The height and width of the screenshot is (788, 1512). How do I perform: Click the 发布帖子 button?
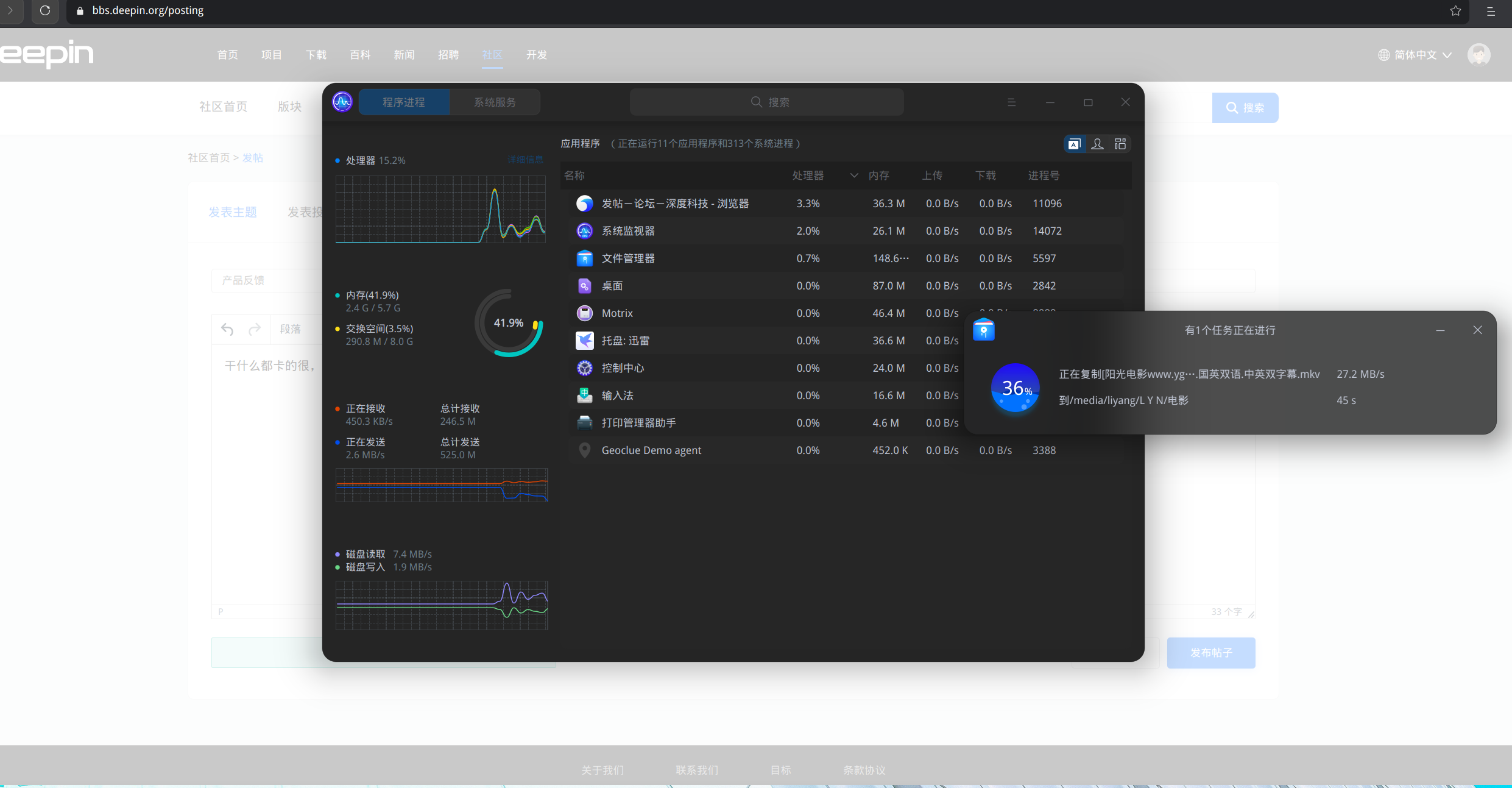point(1210,653)
